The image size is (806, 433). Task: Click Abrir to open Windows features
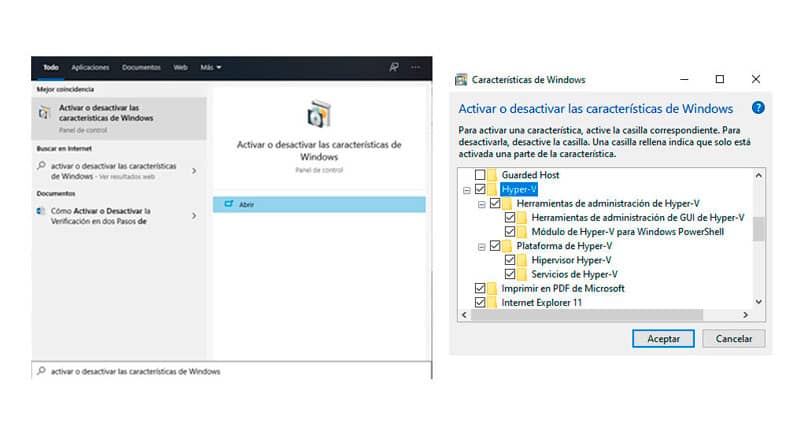[x=319, y=204]
